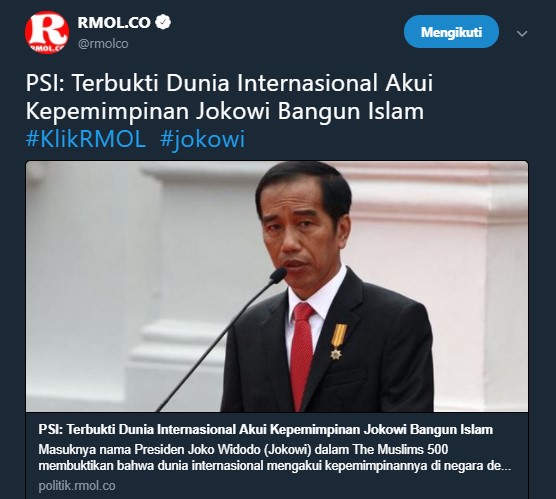556x499 pixels.
Task: Open the RMOL.CO profile avatar
Action: coord(47,32)
